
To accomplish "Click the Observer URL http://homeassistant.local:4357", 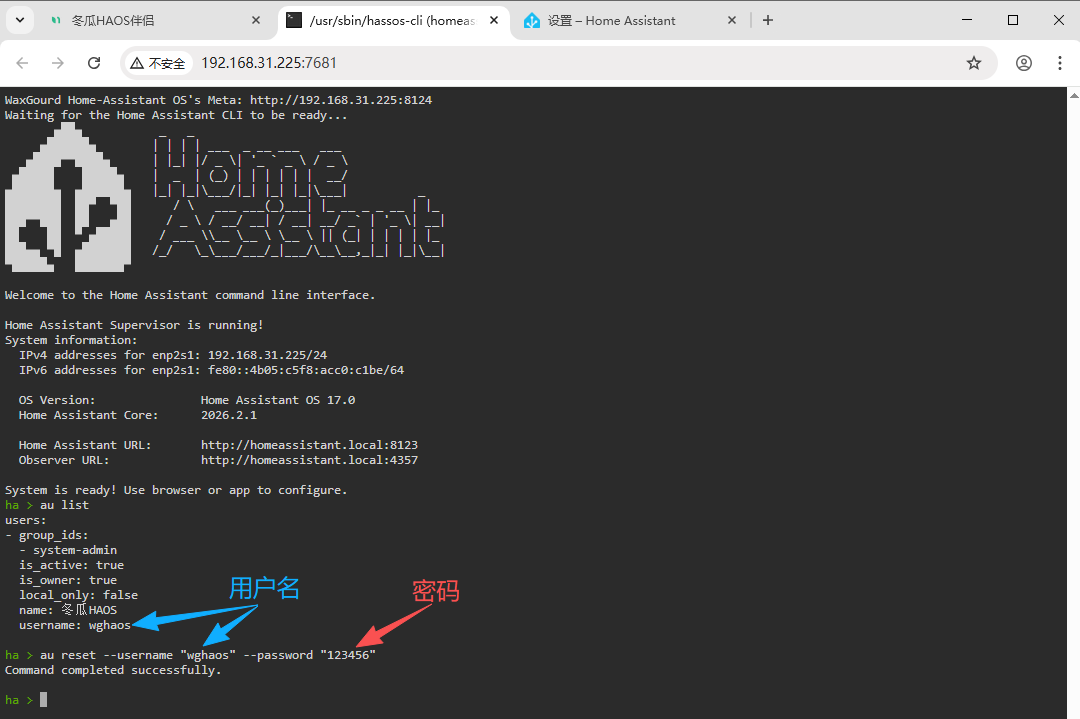I will coord(309,460).
